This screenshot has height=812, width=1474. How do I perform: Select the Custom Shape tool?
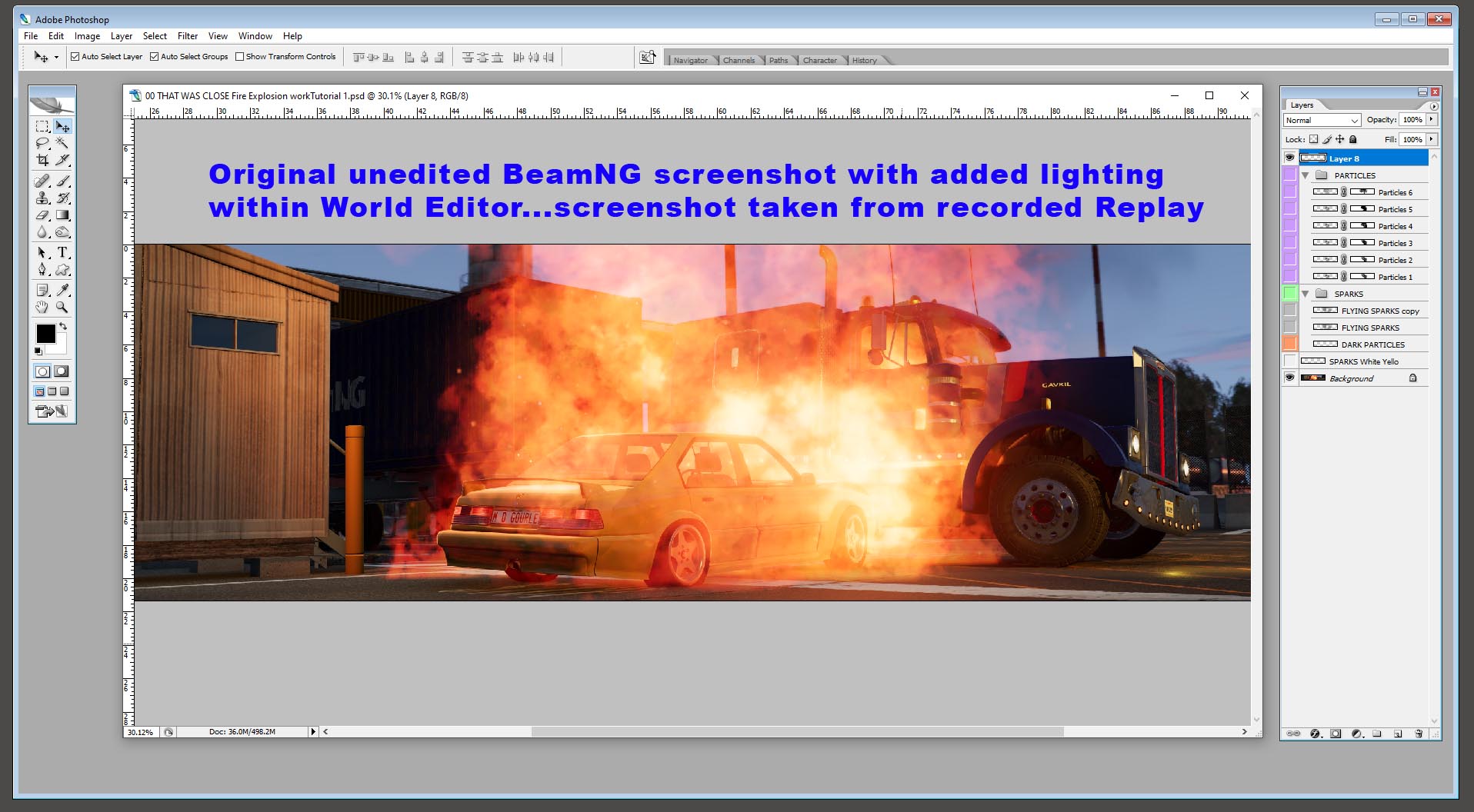[x=62, y=270]
